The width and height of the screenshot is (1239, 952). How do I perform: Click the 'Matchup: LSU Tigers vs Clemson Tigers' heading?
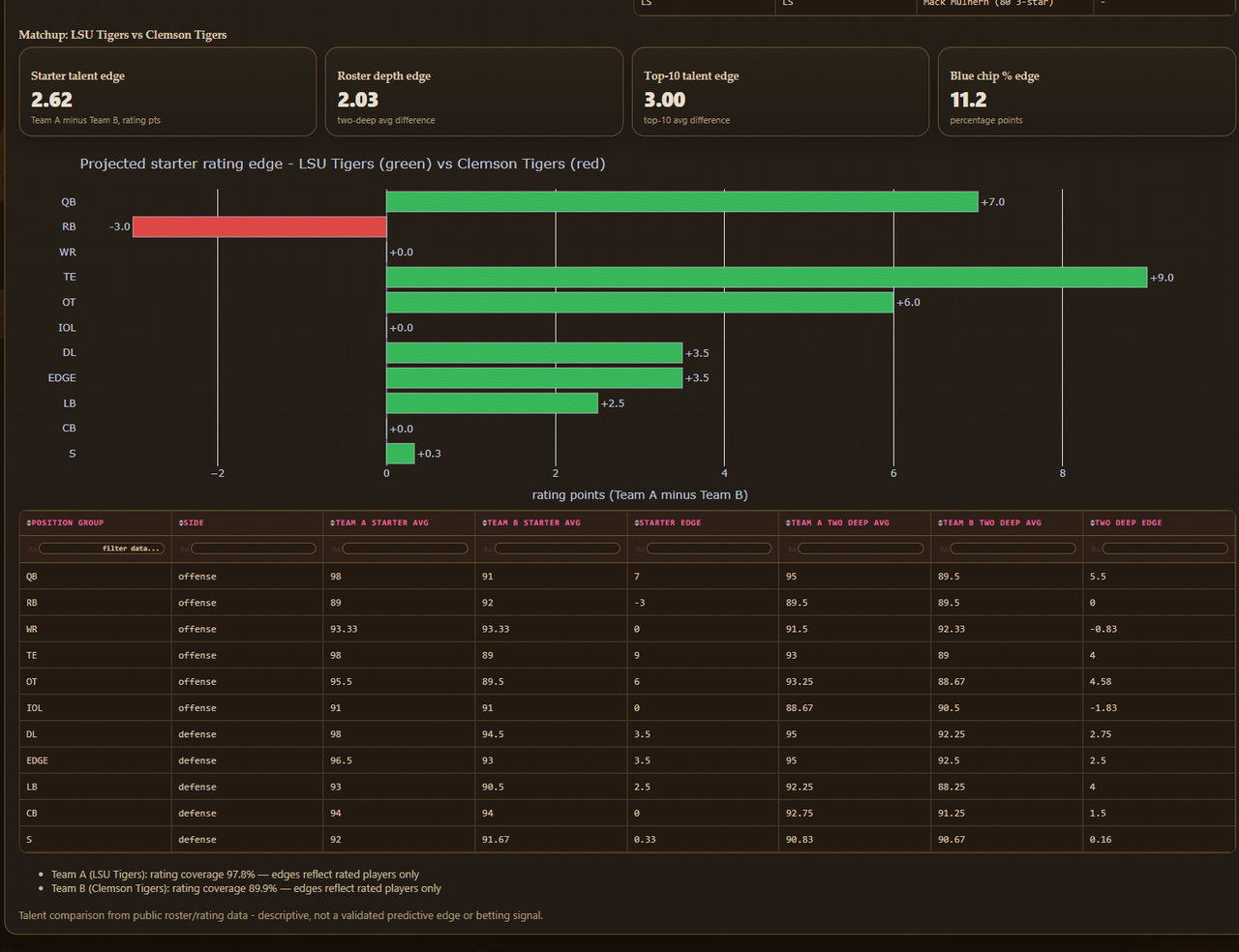click(x=123, y=35)
